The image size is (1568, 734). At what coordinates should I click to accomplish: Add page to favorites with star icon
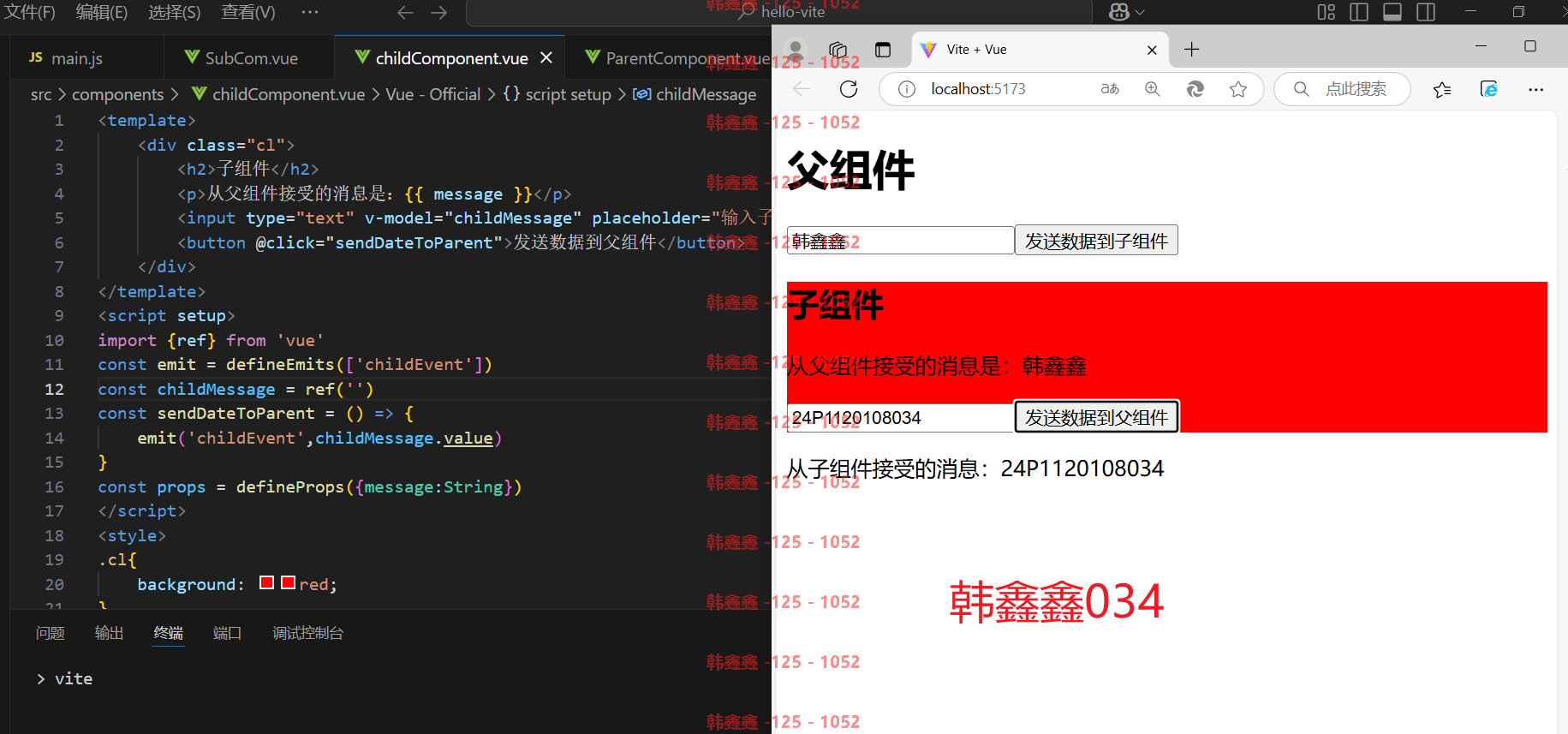(x=1238, y=89)
